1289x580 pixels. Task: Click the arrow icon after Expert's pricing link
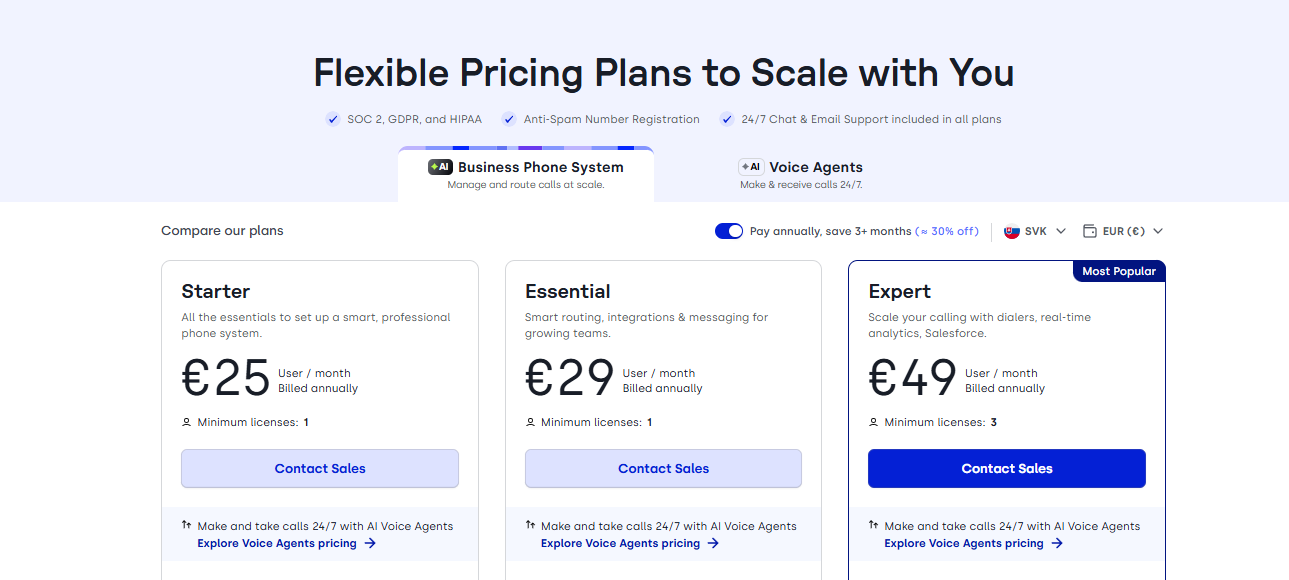(x=1058, y=543)
